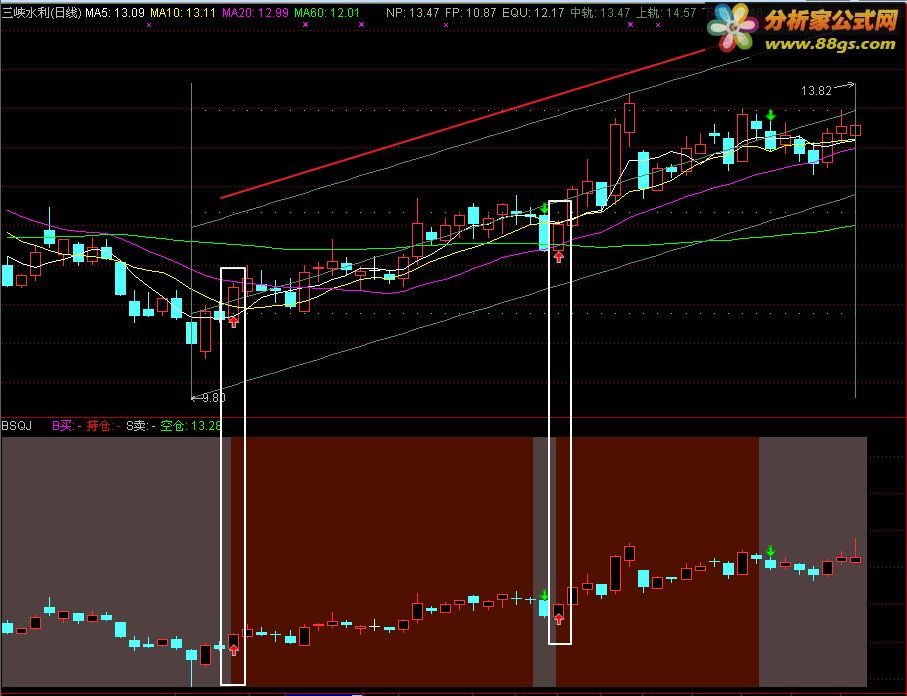Select the MA10: 13.11 indicator label
The height and width of the screenshot is (696, 907).
[183, 12]
